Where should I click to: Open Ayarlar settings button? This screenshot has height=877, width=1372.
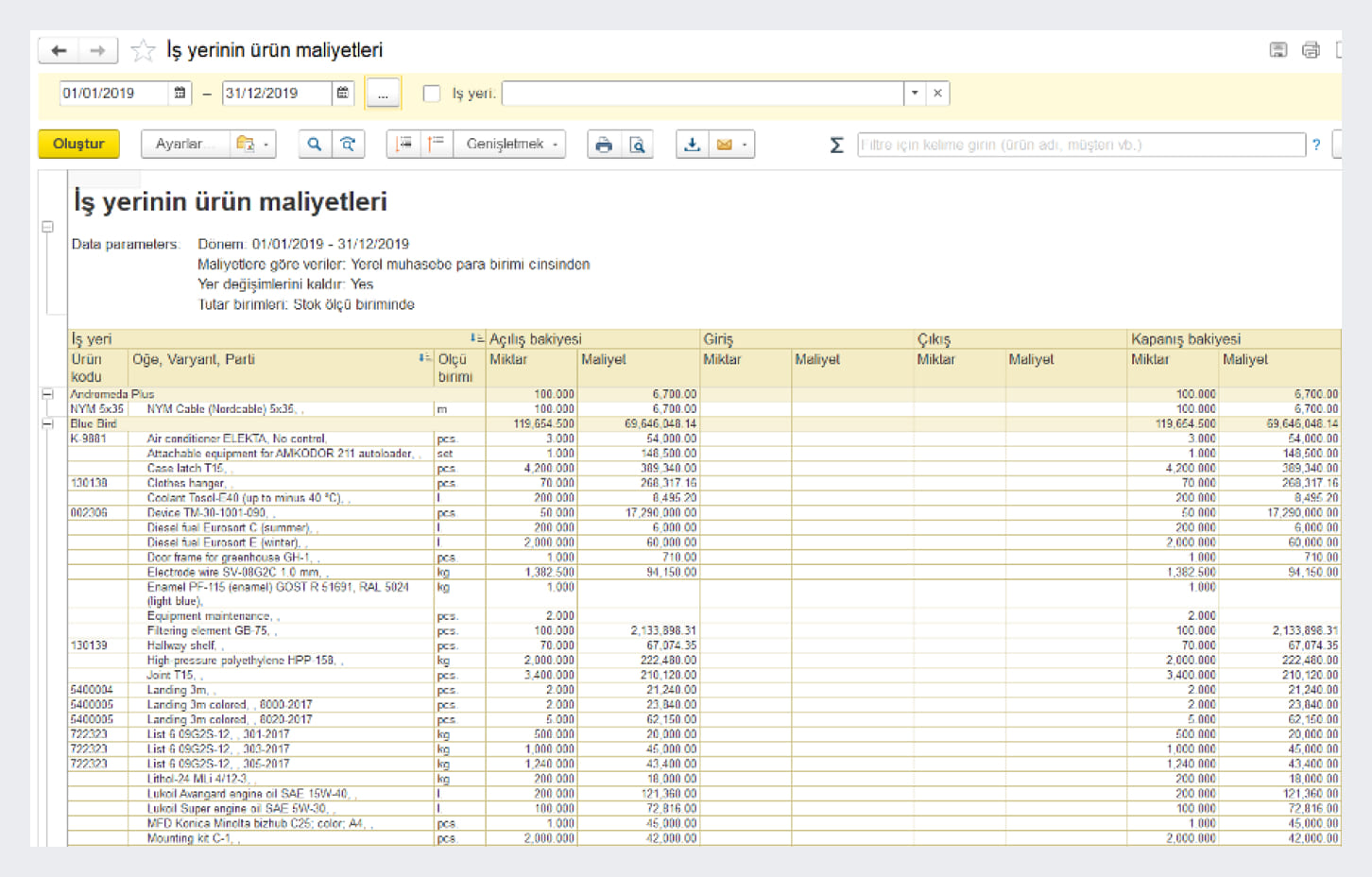pos(180,144)
